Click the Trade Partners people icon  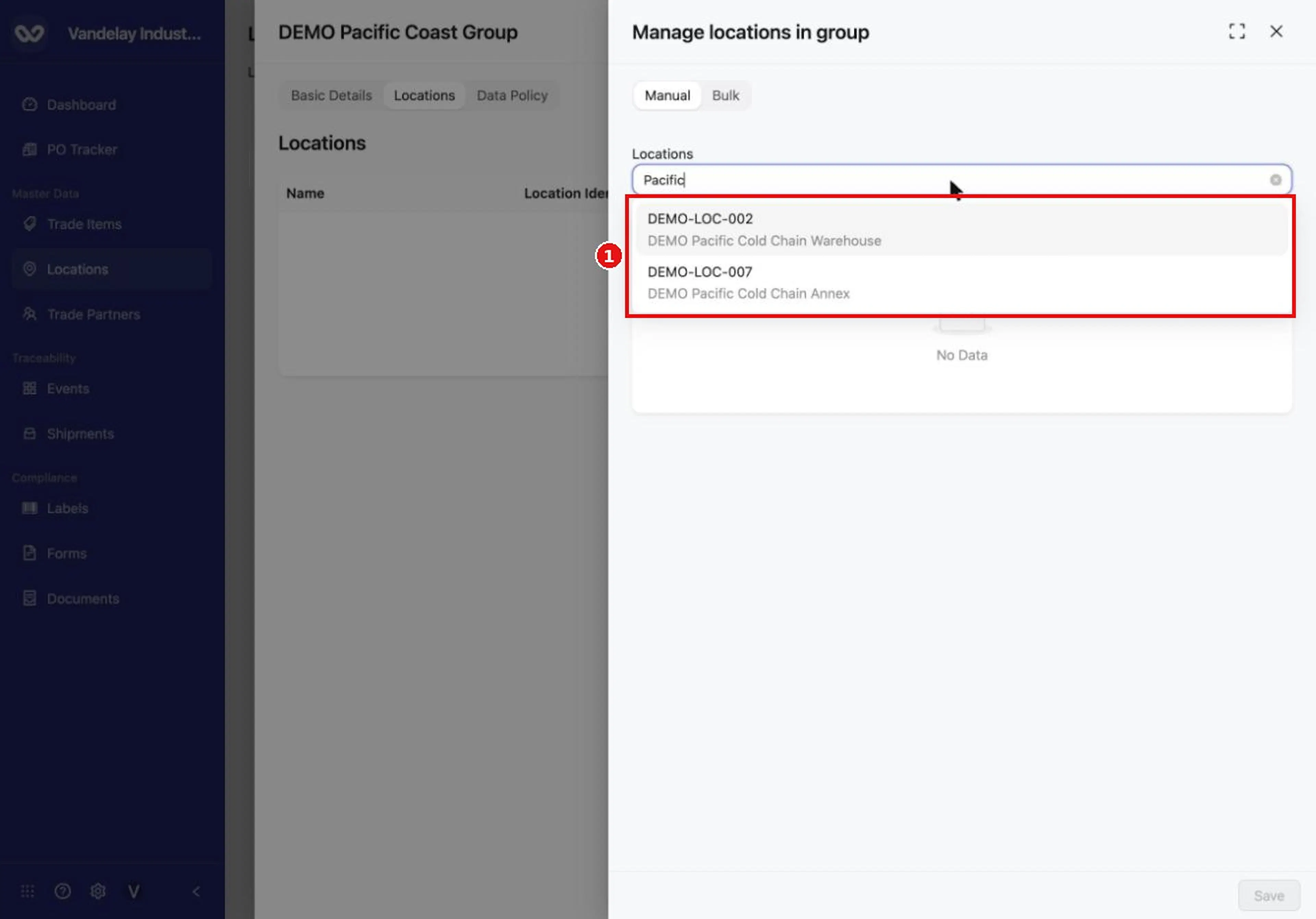coord(30,314)
